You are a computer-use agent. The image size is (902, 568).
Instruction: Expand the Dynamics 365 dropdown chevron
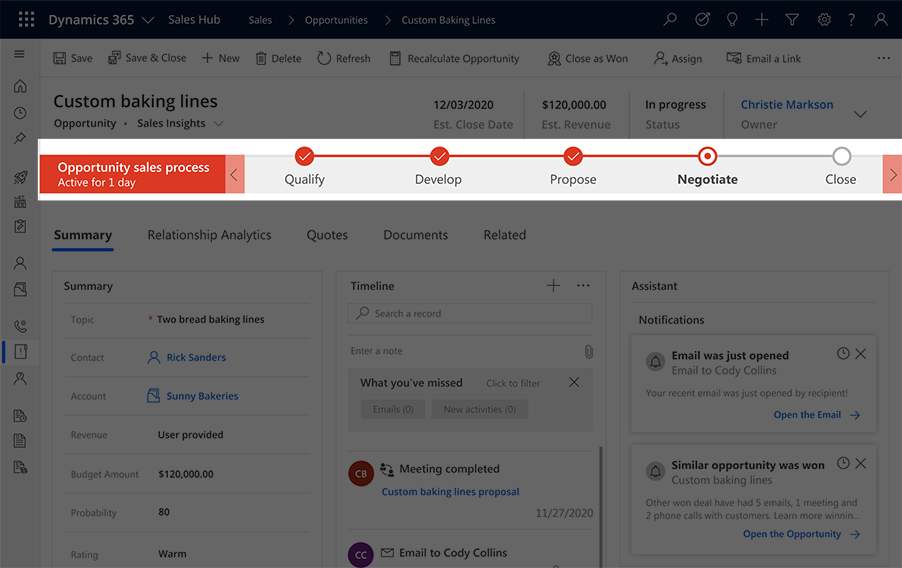148,20
